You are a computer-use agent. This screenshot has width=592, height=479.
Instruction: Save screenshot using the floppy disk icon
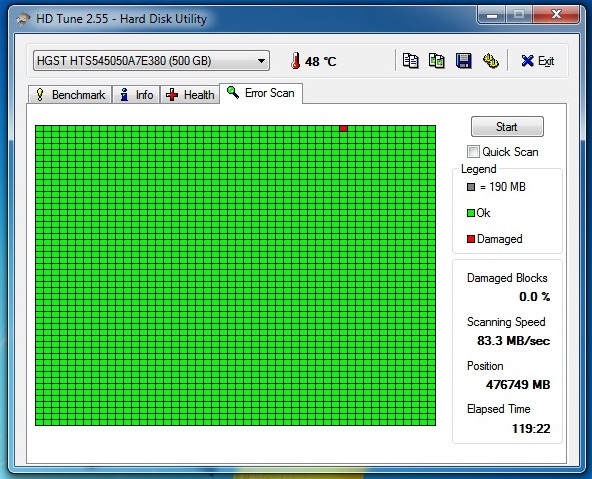464,61
